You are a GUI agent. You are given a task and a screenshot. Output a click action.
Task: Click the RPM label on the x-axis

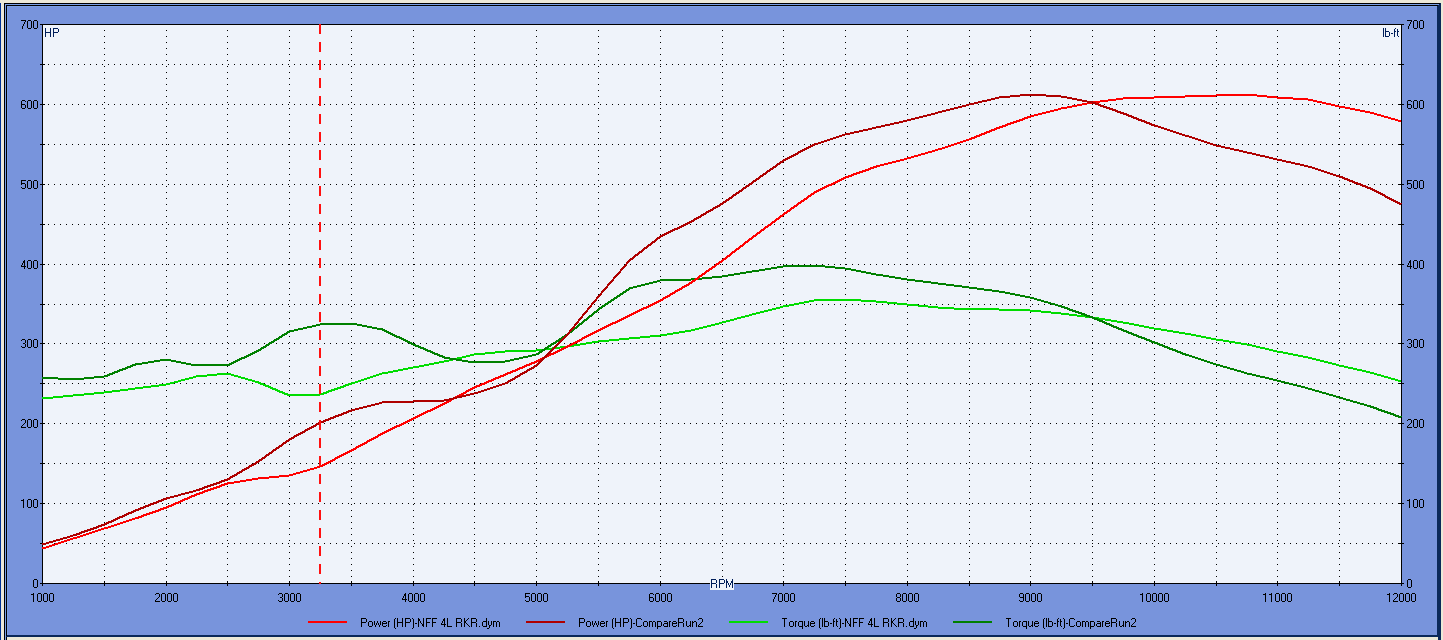coord(721,583)
